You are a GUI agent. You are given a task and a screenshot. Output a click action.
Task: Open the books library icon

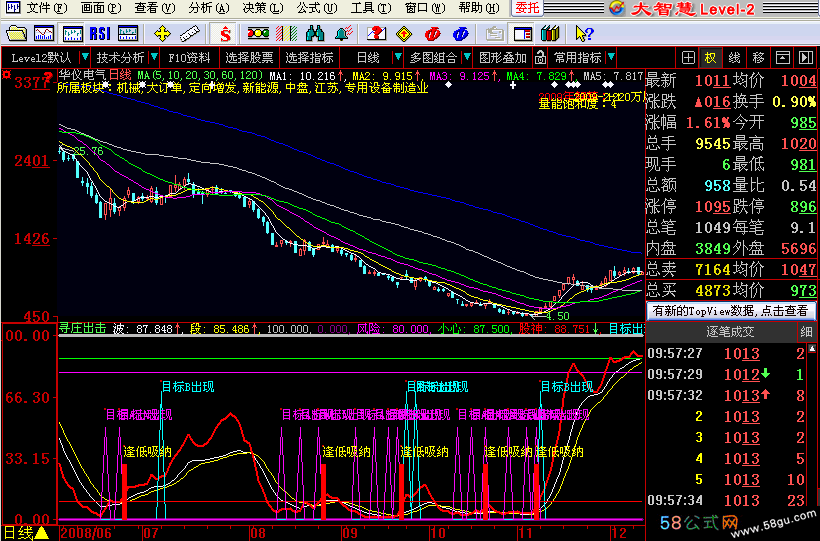coord(550,34)
